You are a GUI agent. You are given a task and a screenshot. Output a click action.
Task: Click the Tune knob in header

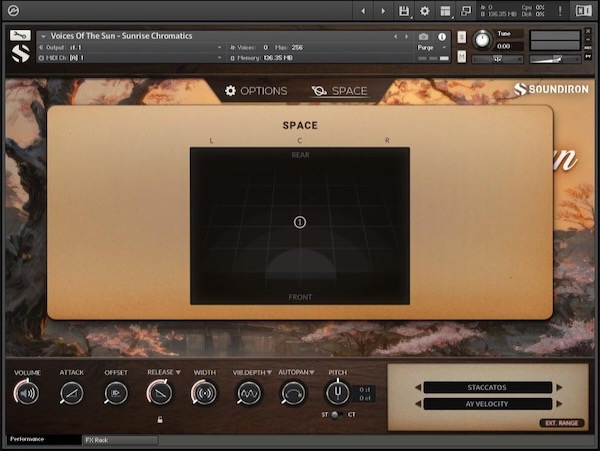(481, 39)
